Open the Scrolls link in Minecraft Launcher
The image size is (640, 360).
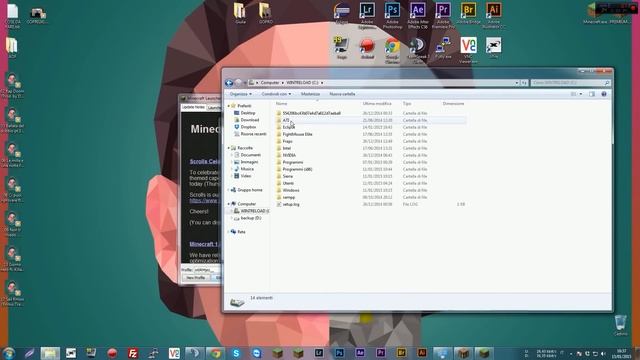click(x=205, y=162)
